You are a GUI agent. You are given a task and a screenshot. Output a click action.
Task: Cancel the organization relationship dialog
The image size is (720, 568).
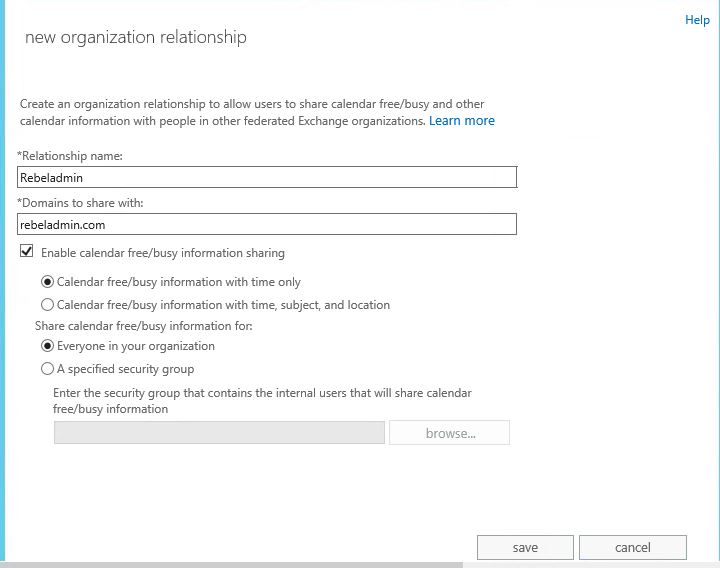pyautogui.click(x=633, y=547)
